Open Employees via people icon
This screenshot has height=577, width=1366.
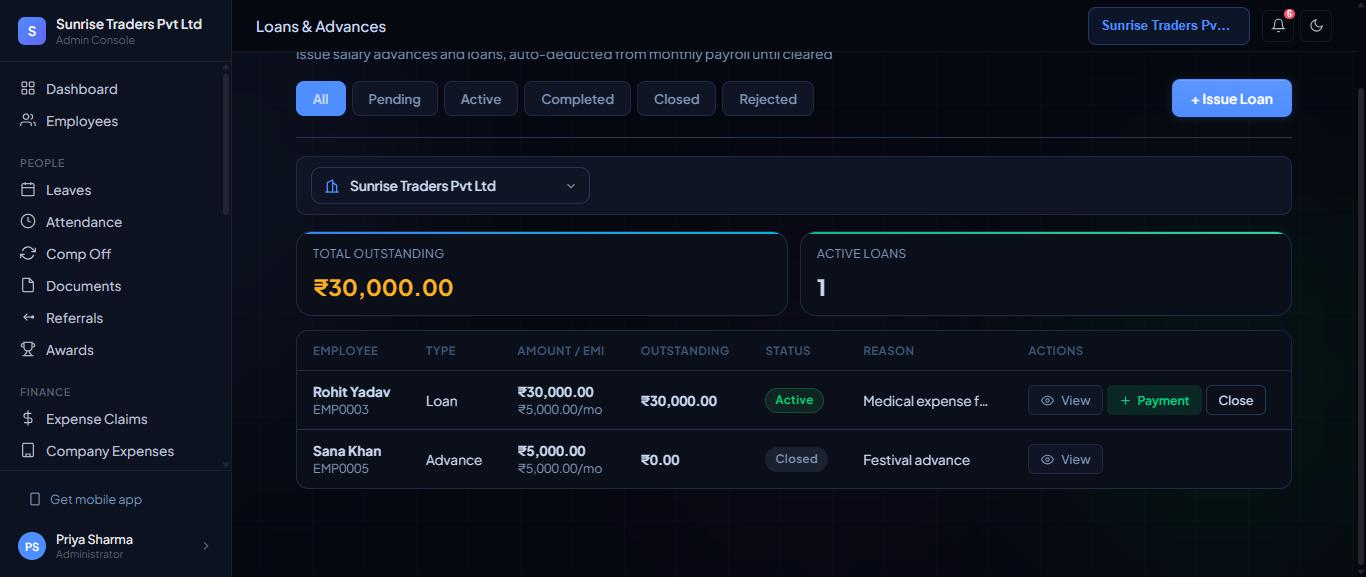[28, 121]
